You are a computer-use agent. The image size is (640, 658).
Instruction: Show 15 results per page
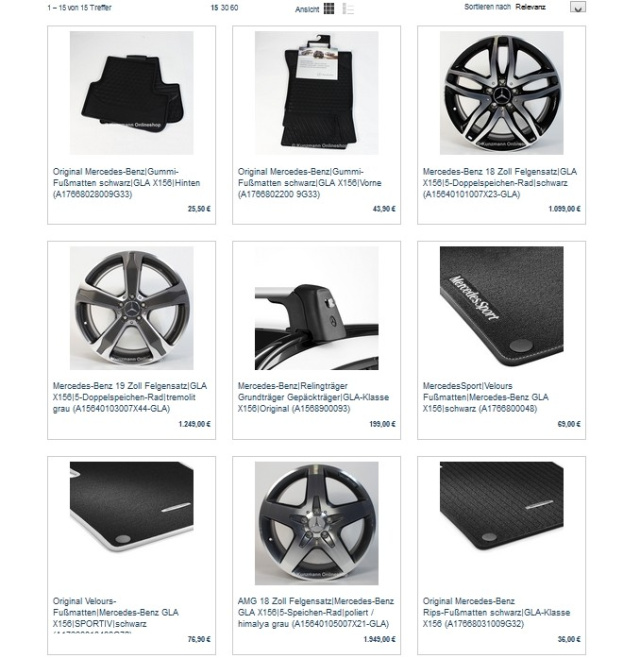click(214, 8)
